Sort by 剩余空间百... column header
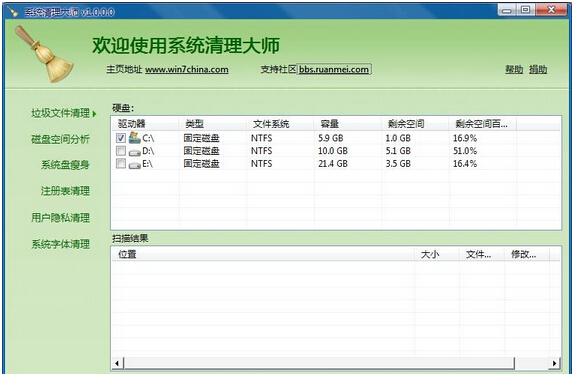573x374 pixels. (482, 124)
